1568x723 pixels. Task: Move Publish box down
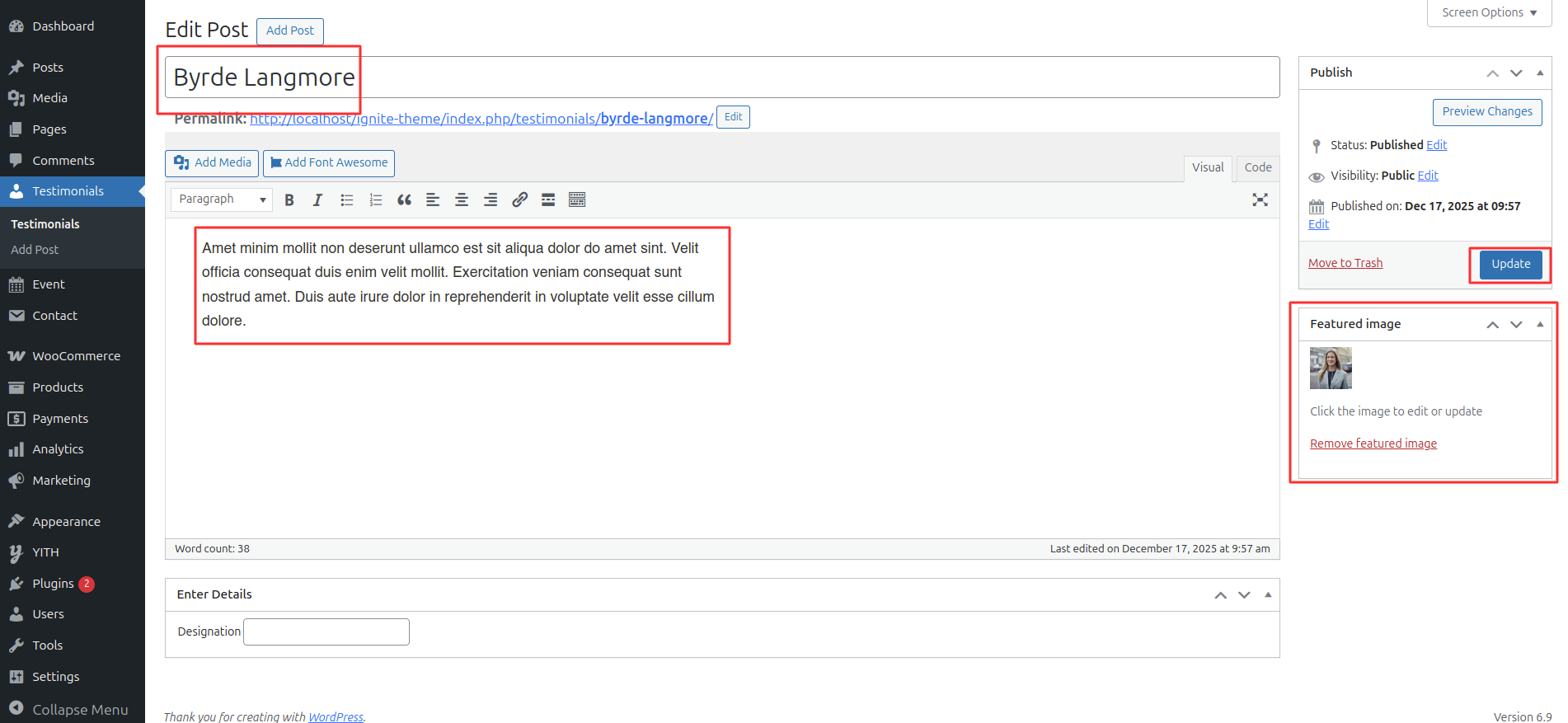[1516, 73]
